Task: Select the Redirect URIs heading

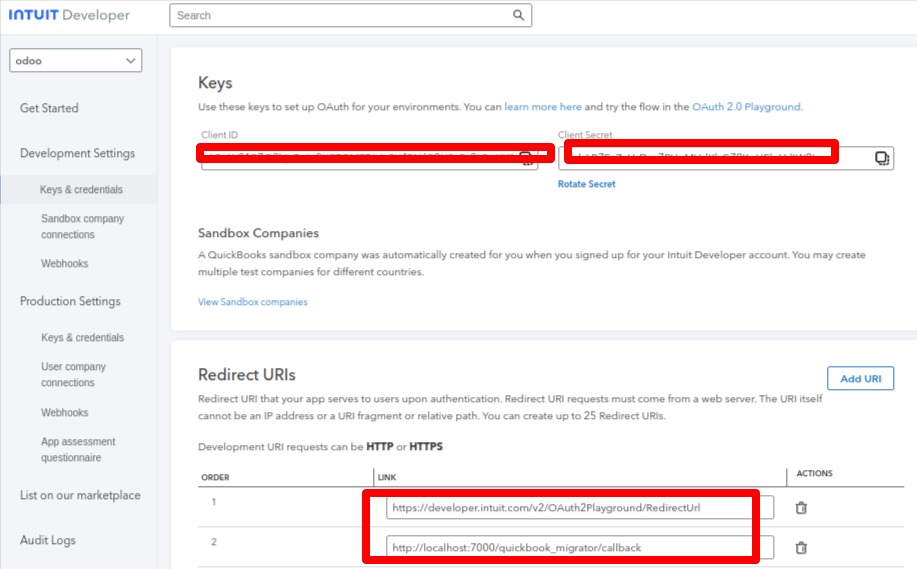Action: 247,375
